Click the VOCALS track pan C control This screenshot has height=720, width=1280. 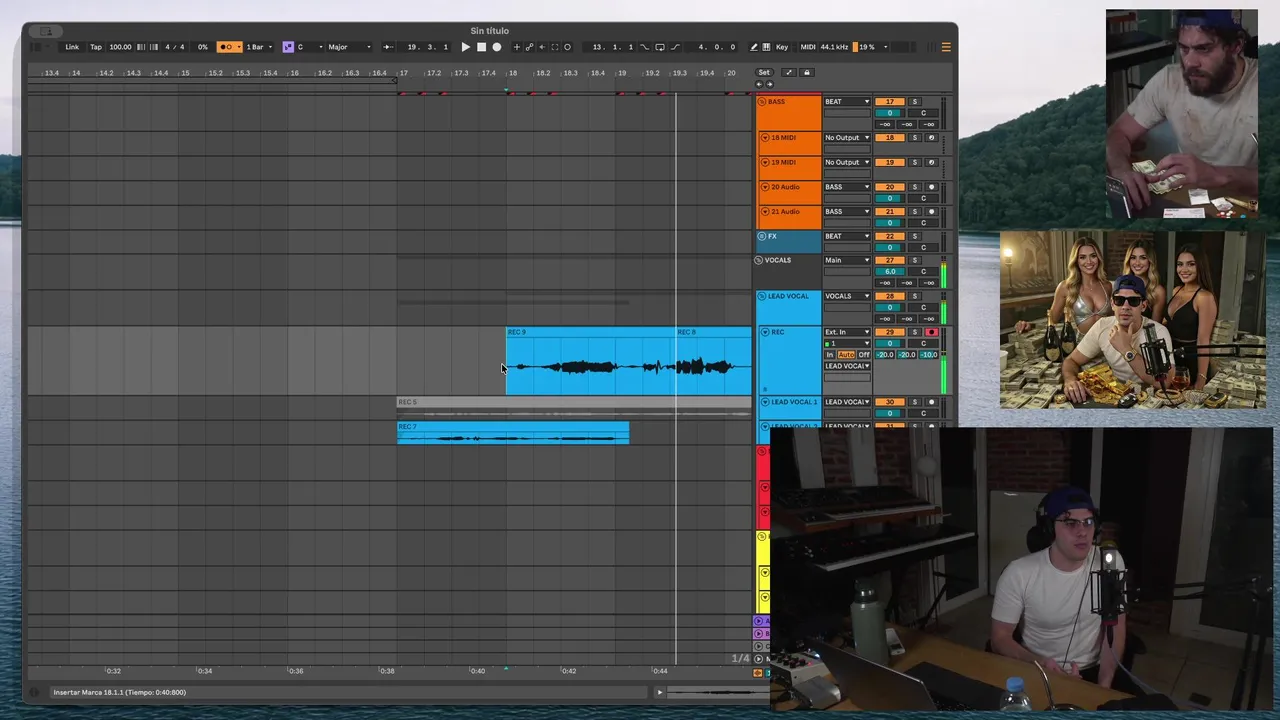(923, 271)
